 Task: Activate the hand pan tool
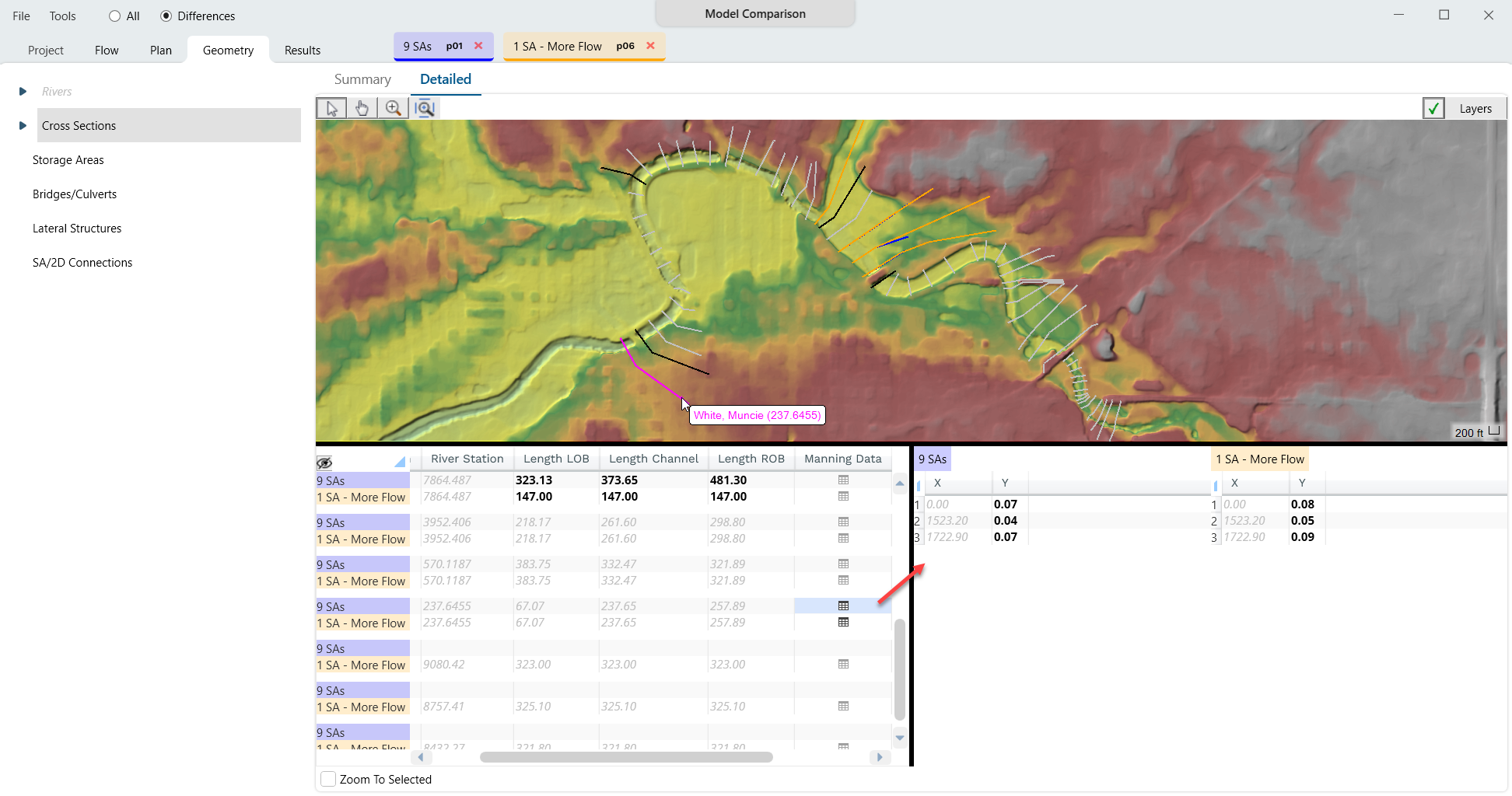click(x=362, y=108)
